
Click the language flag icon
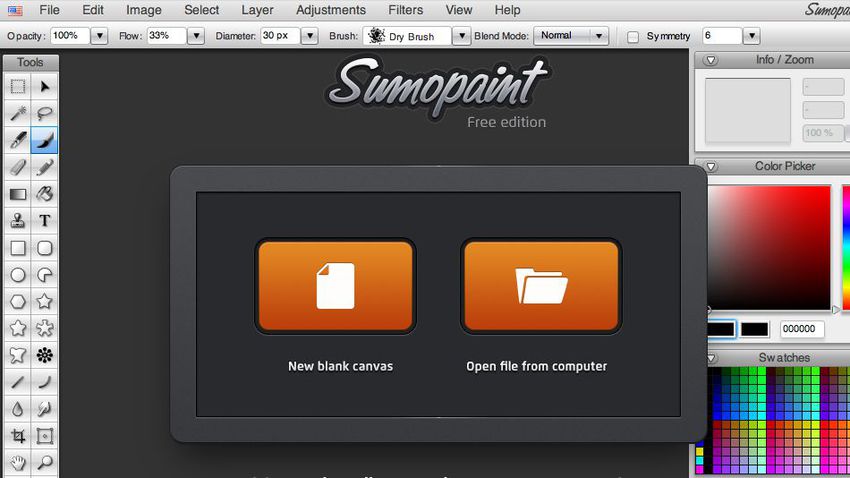point(15,10)
